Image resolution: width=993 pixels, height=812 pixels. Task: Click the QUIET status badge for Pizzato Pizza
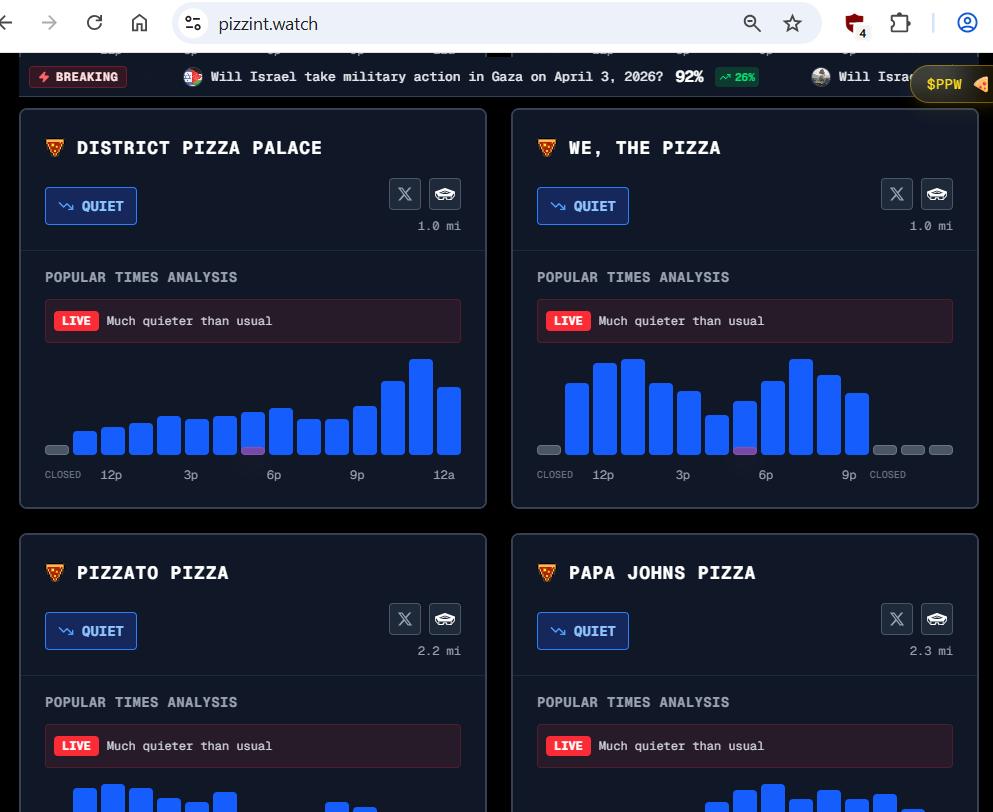91,631
